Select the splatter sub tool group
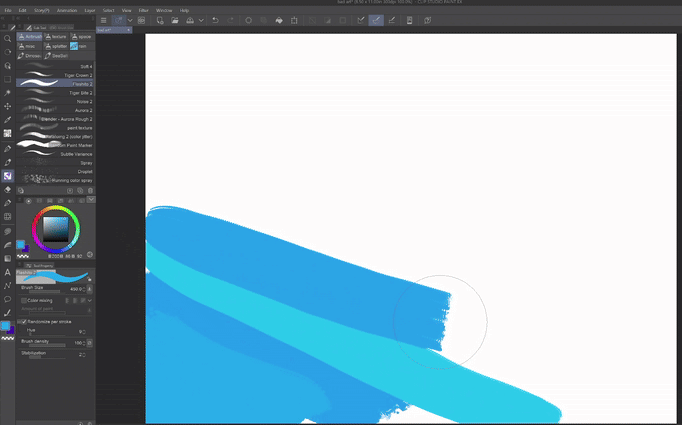Screen dimensions: 682x425 [x=56, y=46]
